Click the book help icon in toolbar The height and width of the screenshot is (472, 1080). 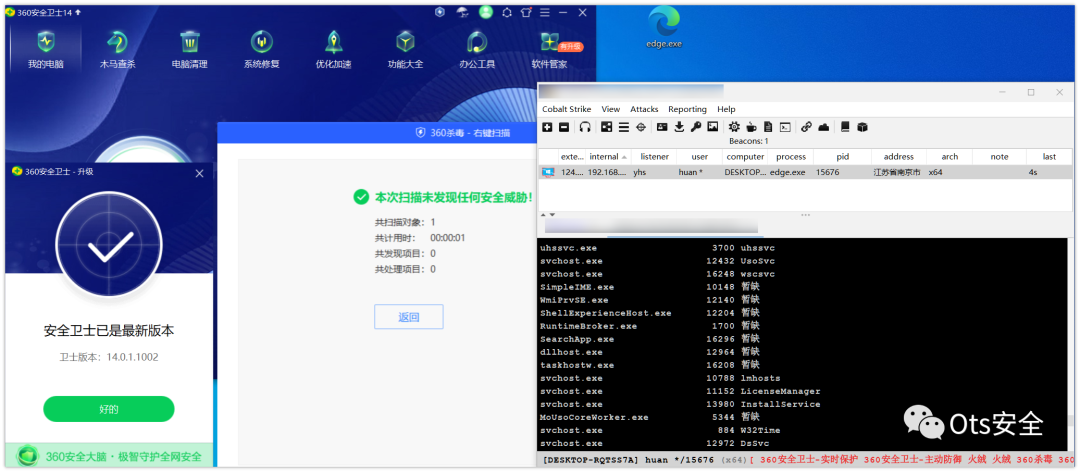[845, 127]
